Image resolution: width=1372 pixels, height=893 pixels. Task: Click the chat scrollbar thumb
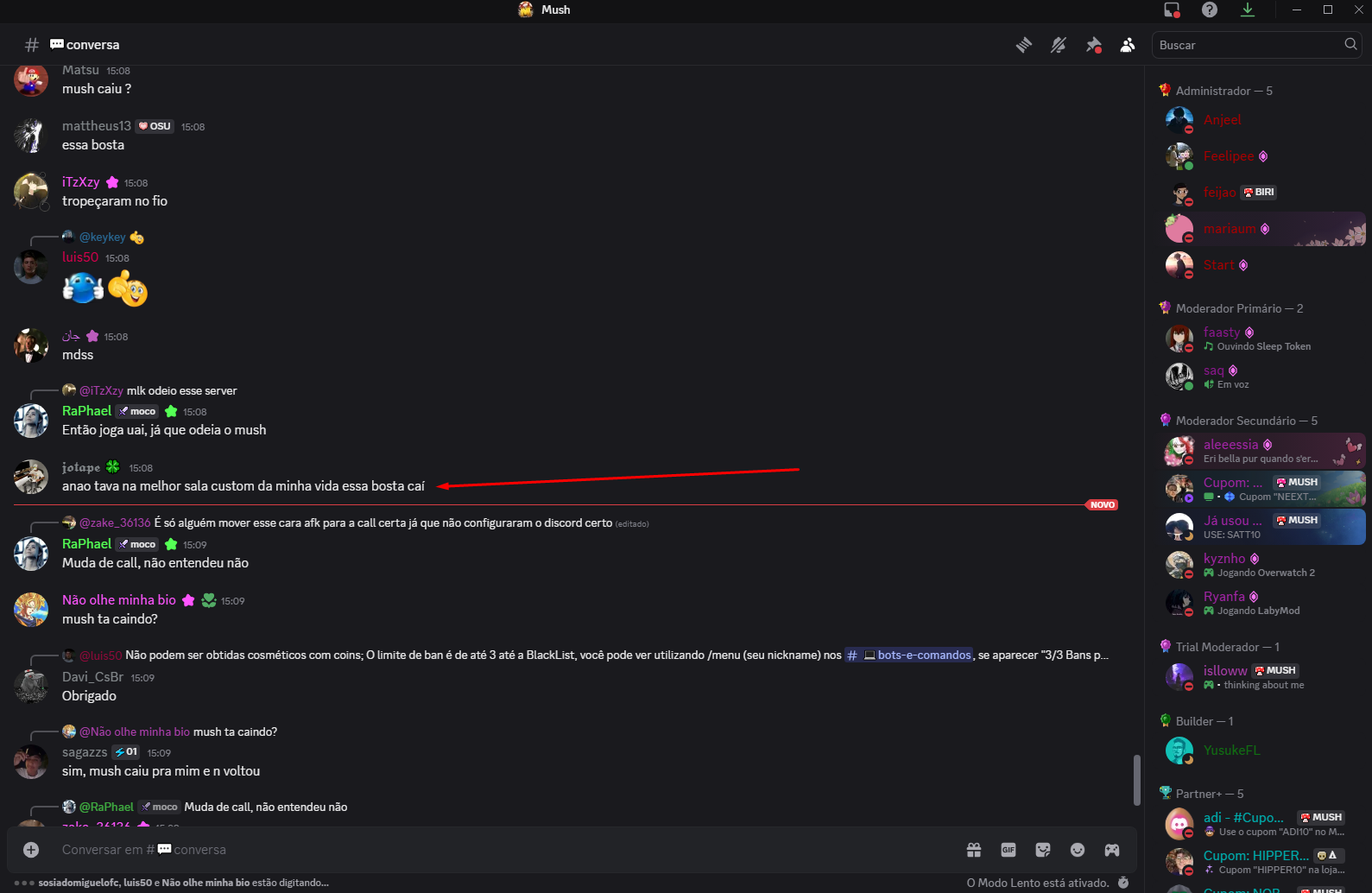[1137, 780]
